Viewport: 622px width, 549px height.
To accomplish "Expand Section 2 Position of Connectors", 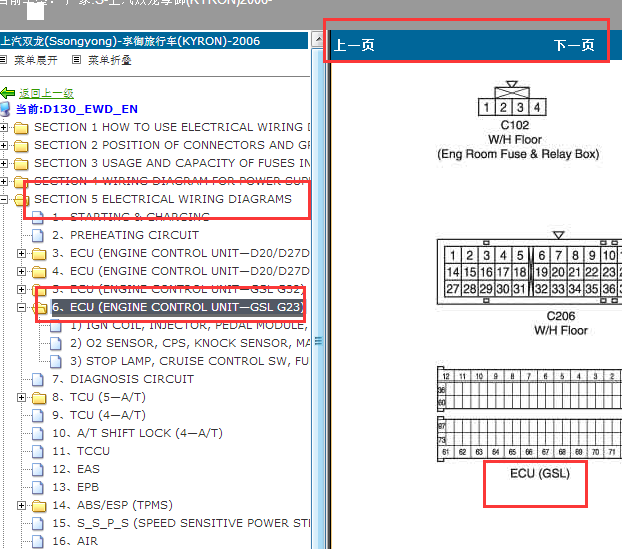I will click(x=4, y=146).
